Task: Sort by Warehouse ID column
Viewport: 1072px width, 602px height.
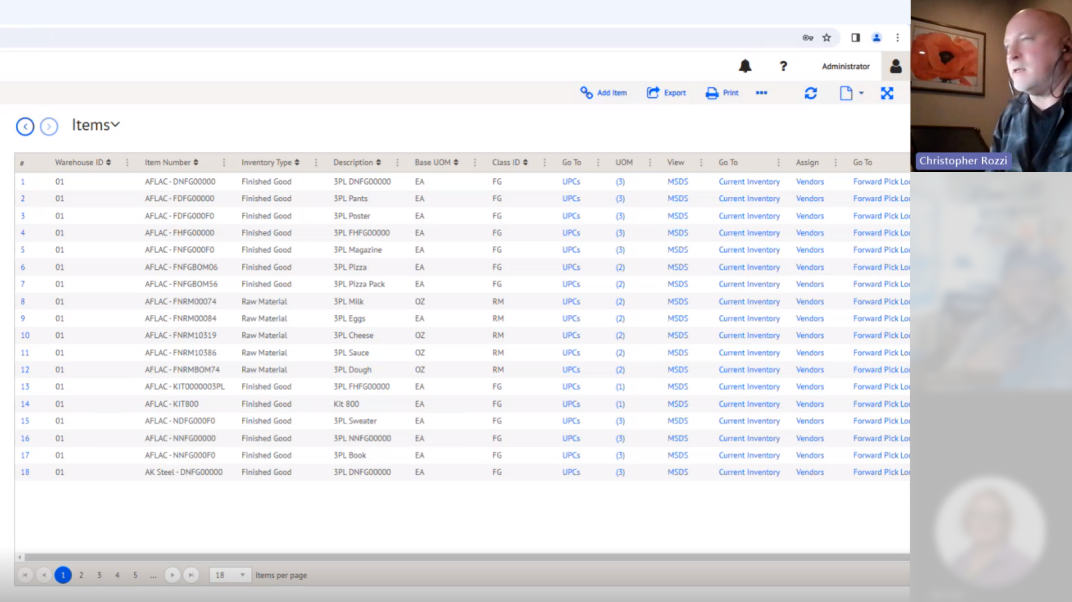Action: [83, 163]
